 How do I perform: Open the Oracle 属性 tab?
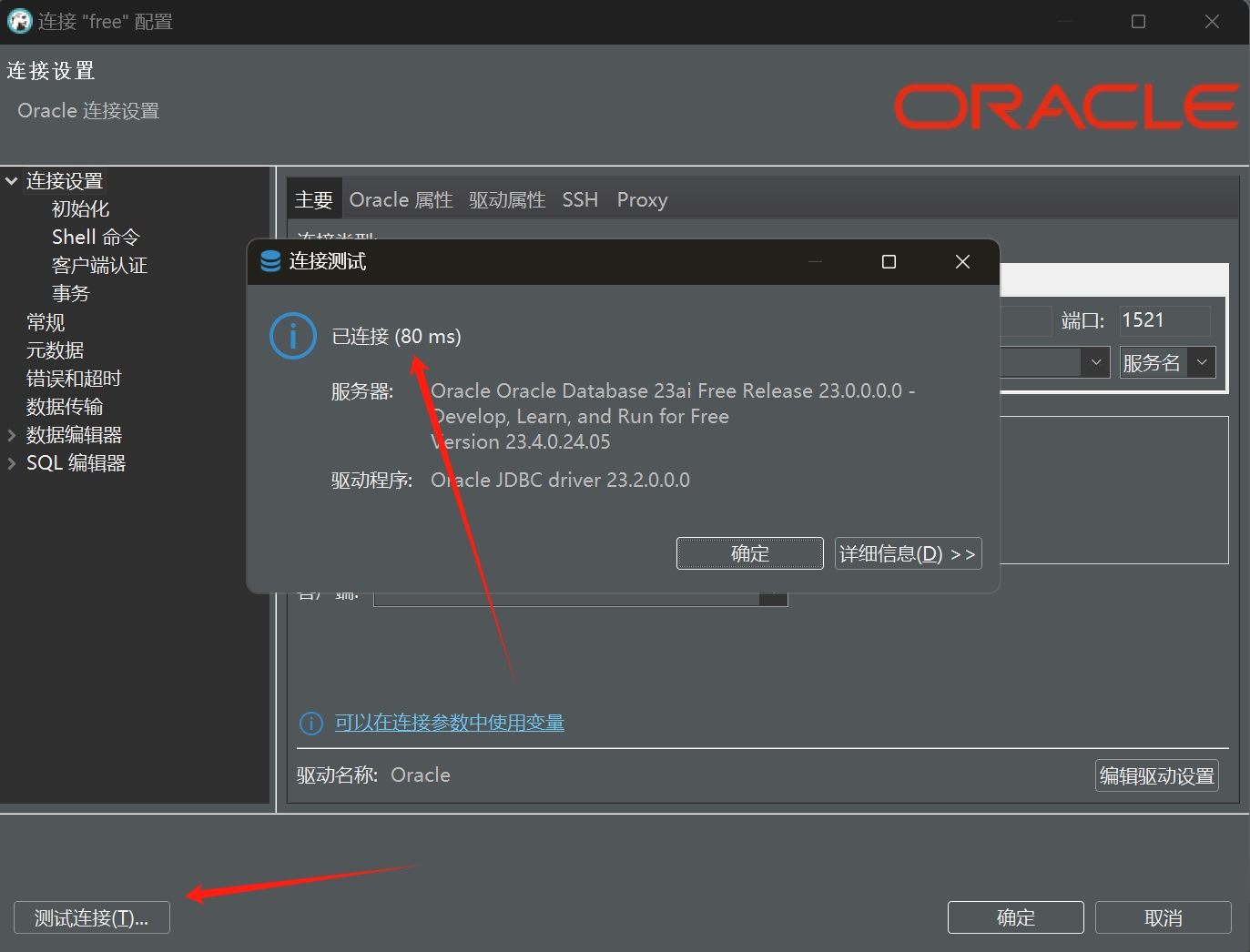pyautogui.click(x=401, y=199)
